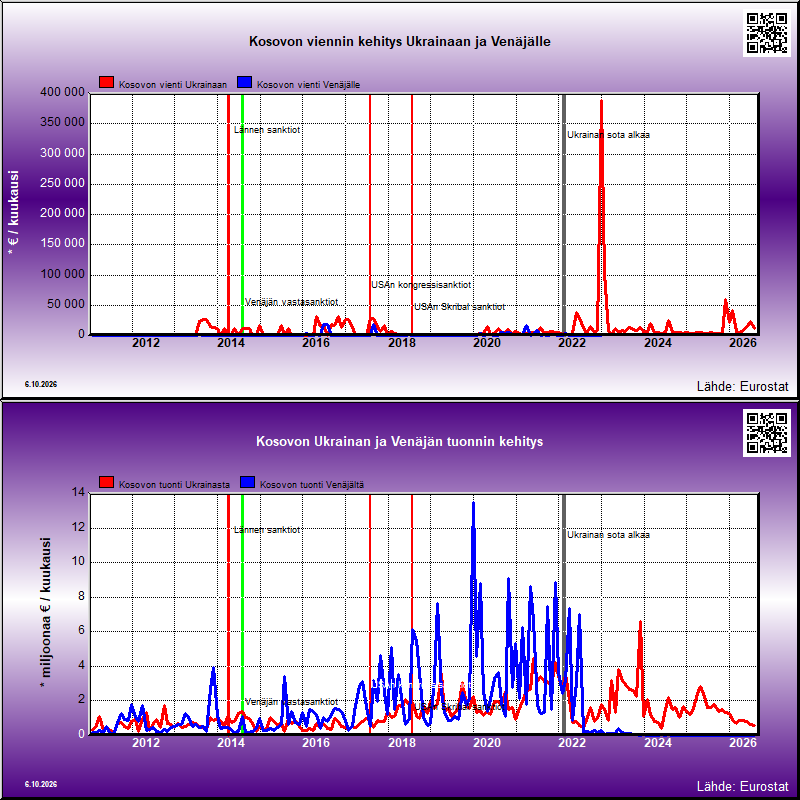Click the legend label 'Kosovon vienti Venäjälle'
The width and height of the screenshot is (800, 800).
pyautogui.click(x=309, y=85)
